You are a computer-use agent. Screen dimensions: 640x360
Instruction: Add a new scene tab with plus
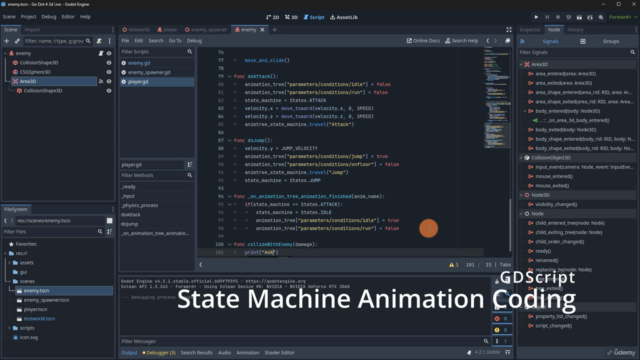tap(274, 29)
